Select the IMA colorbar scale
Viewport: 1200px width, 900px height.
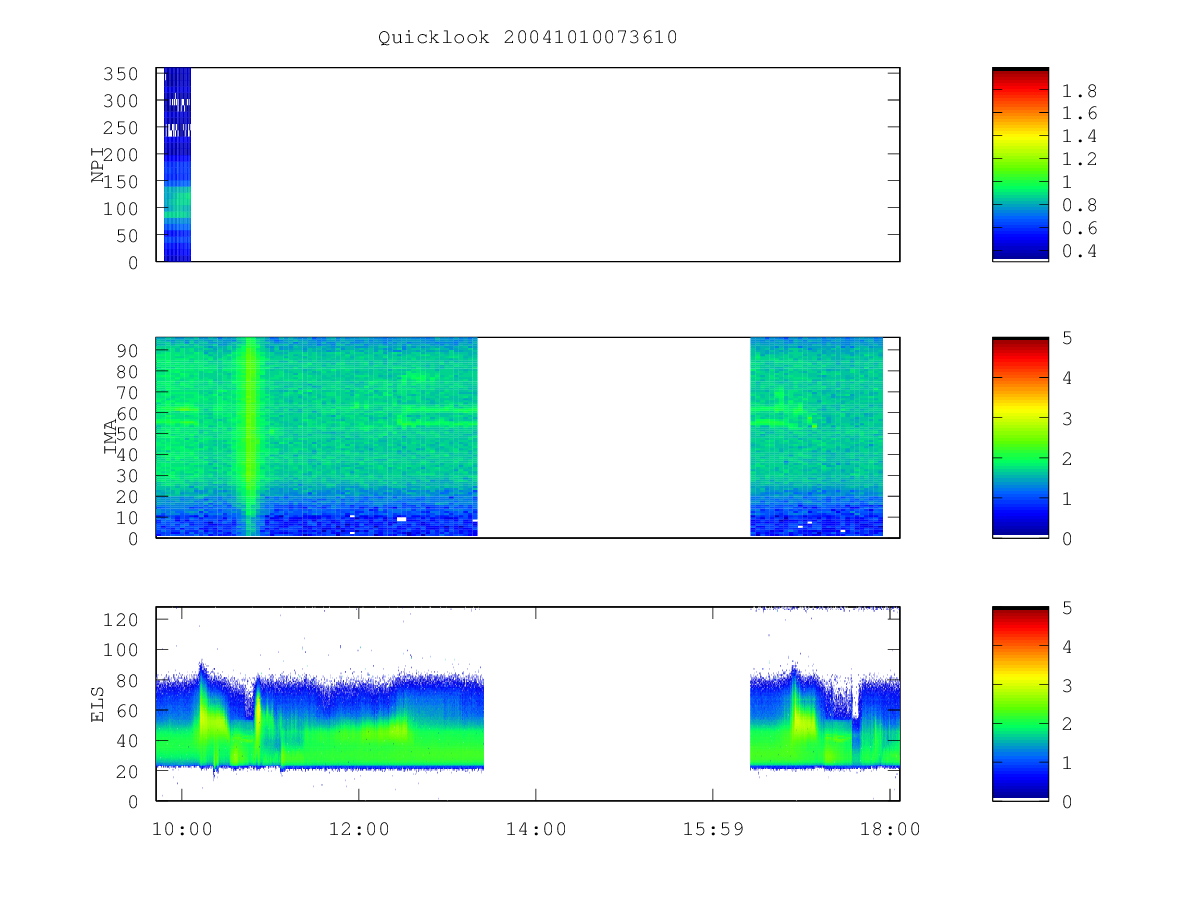1020,437
